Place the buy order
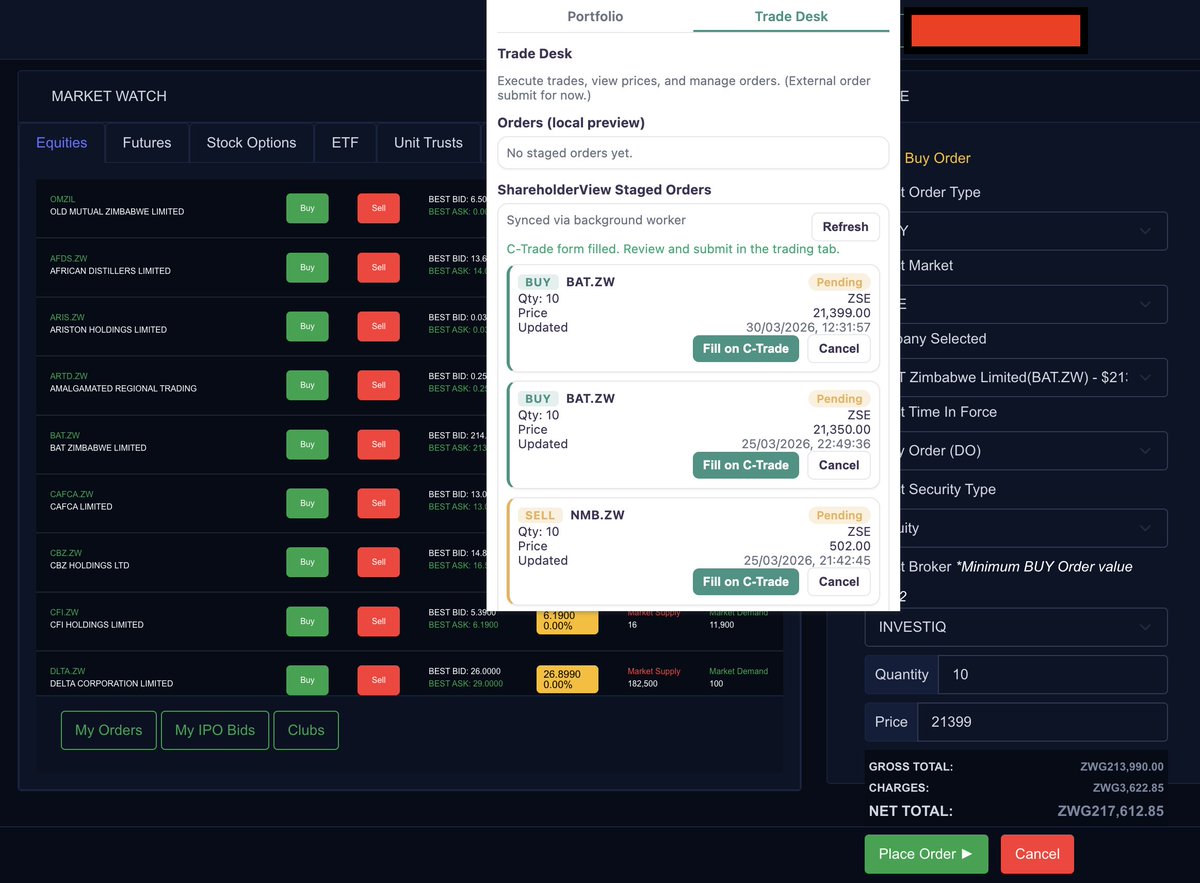1200x883 pixels. pos(926,854)
